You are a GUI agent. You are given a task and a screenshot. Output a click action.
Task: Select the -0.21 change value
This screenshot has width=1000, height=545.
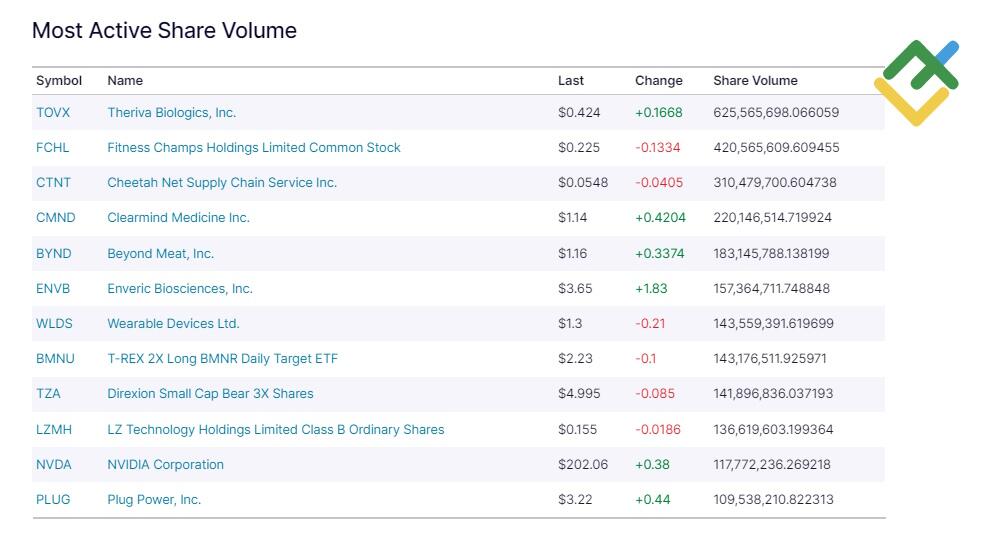(650, 324)
